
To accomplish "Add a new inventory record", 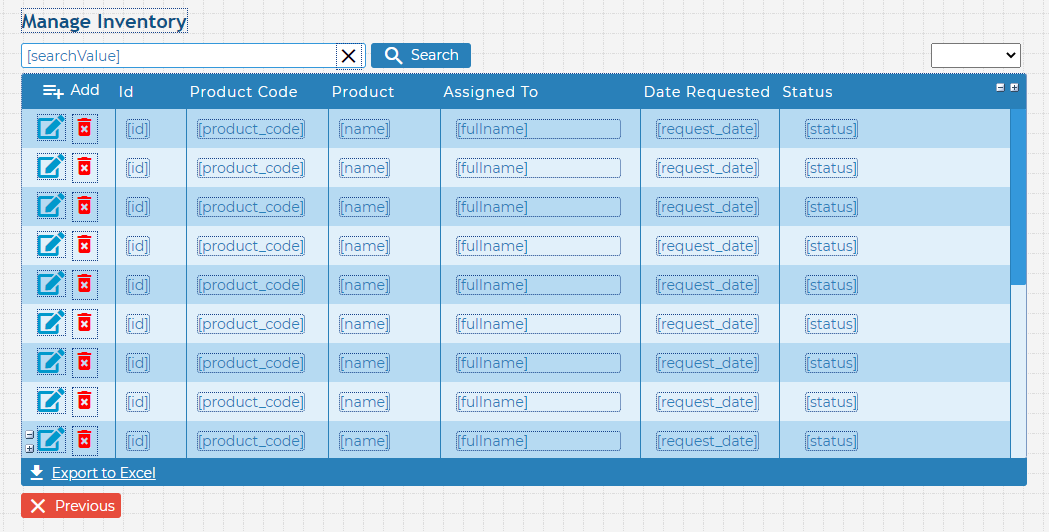I will pyautogui.click(x=71, y=90).
